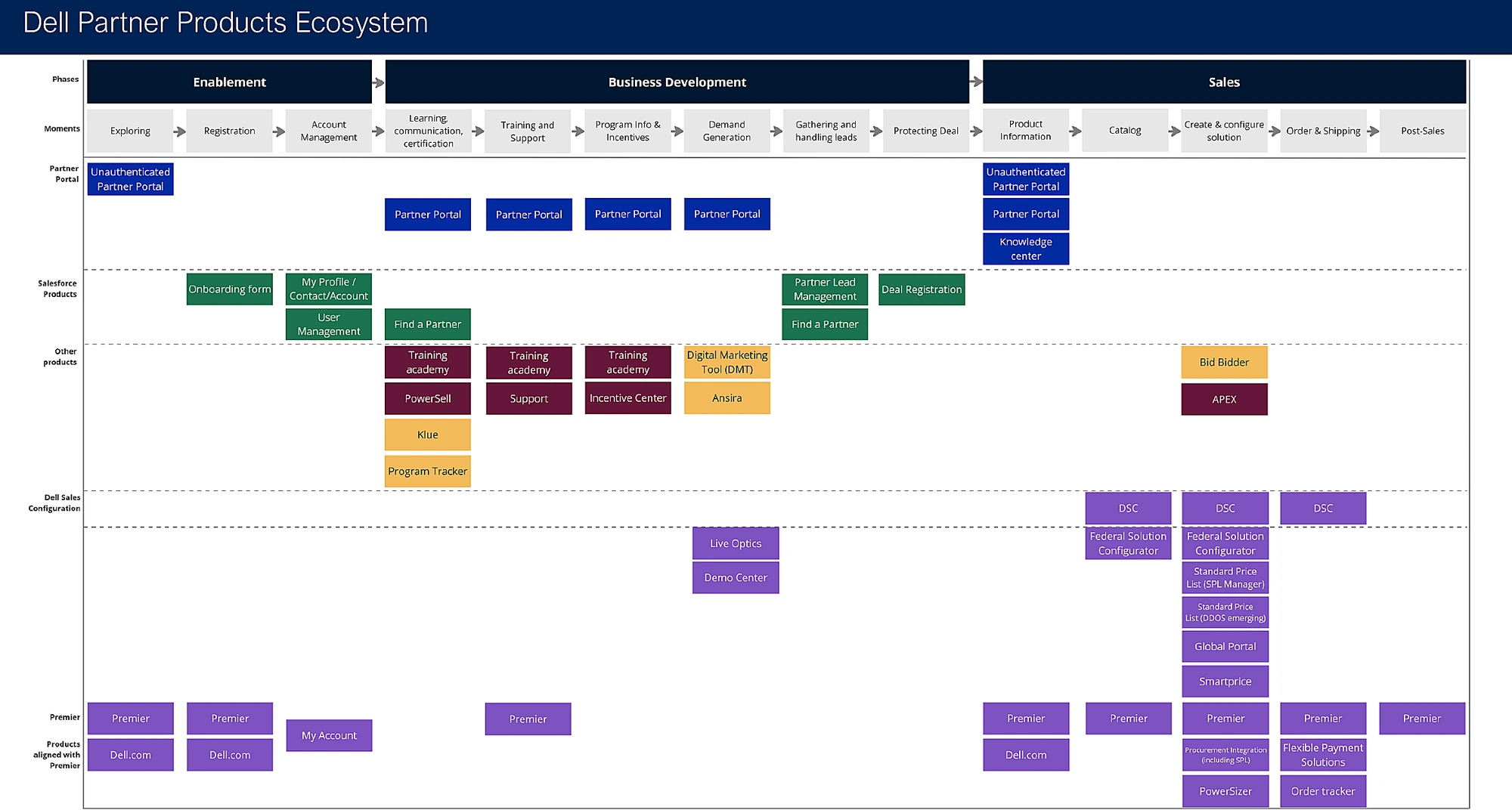
Task: Select the Order & Shipping moment
Action: point(1323,131)
